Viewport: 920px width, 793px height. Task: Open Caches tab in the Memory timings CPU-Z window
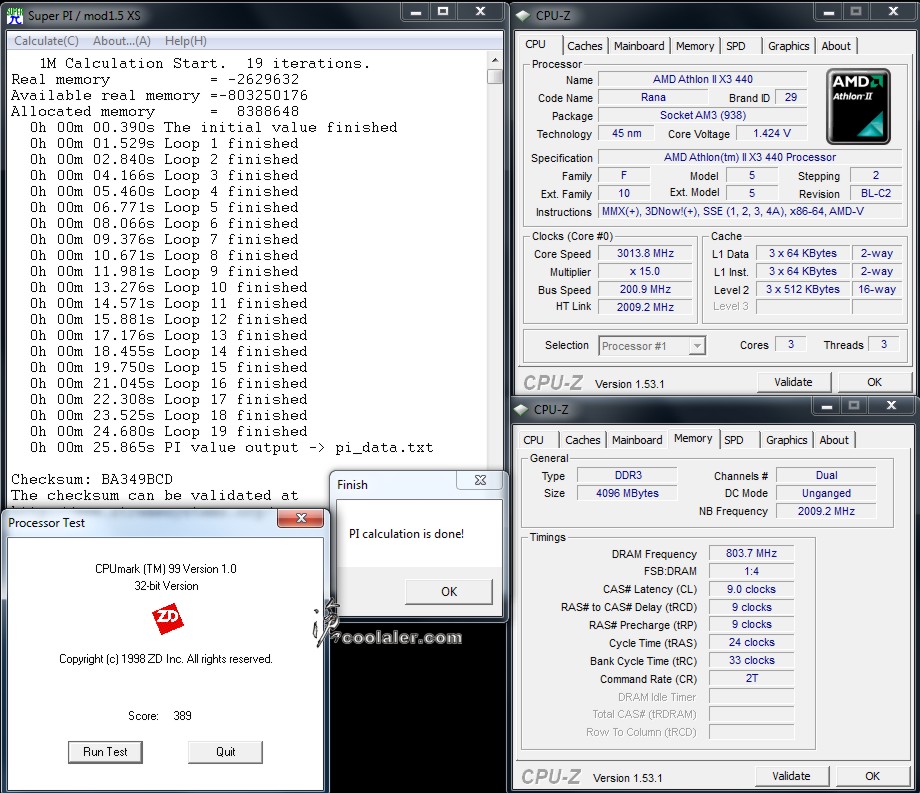[x=583, y=440]
